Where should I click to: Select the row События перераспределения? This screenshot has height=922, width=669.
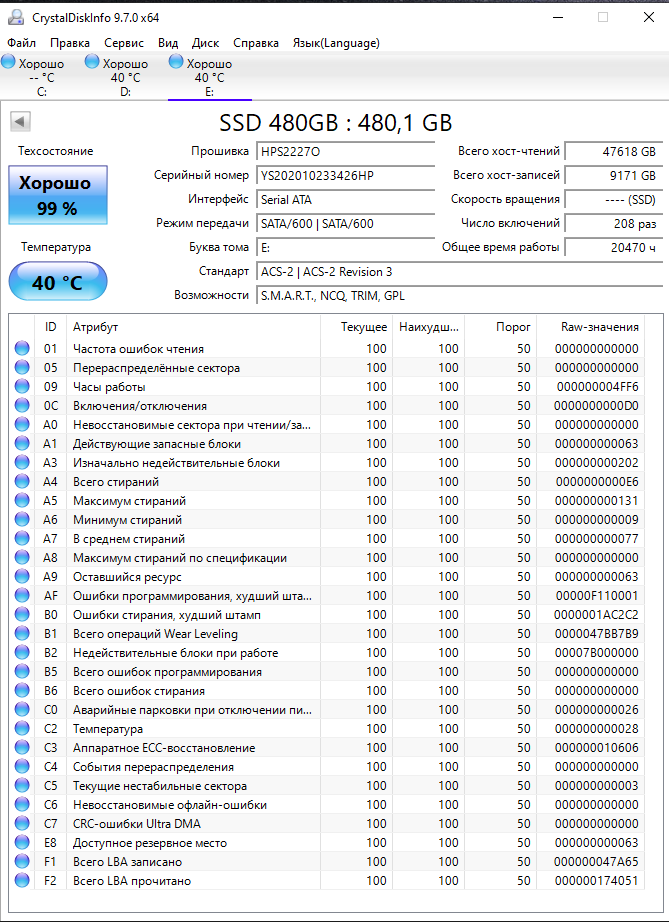(327, 767)
